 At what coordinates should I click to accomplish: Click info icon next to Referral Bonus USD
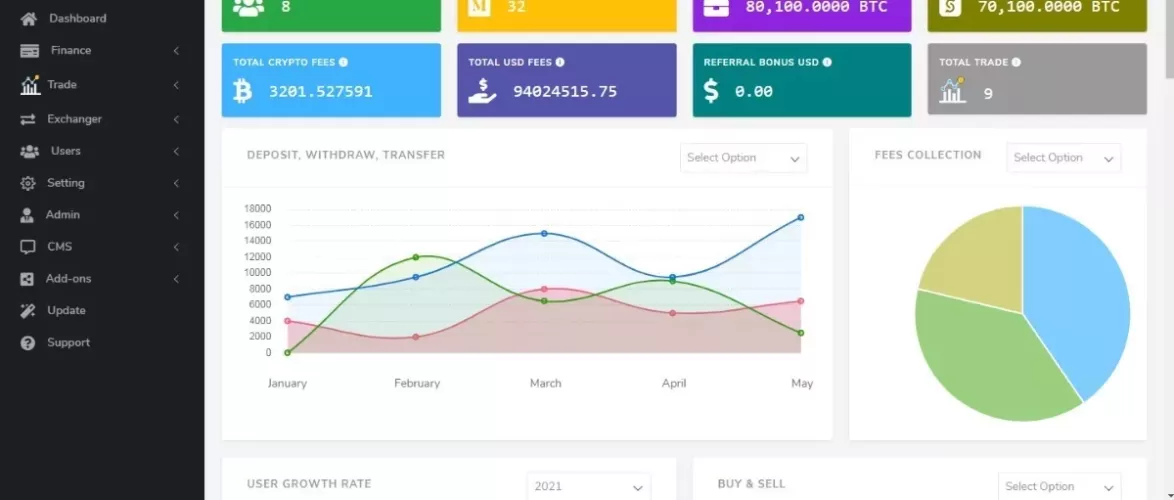coord(827,62)
